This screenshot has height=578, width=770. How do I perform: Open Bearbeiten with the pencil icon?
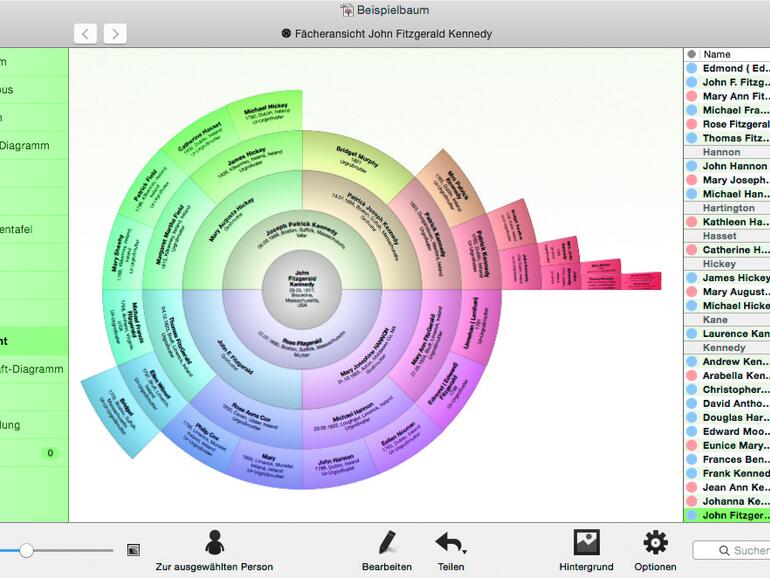(x=387, y=550)
